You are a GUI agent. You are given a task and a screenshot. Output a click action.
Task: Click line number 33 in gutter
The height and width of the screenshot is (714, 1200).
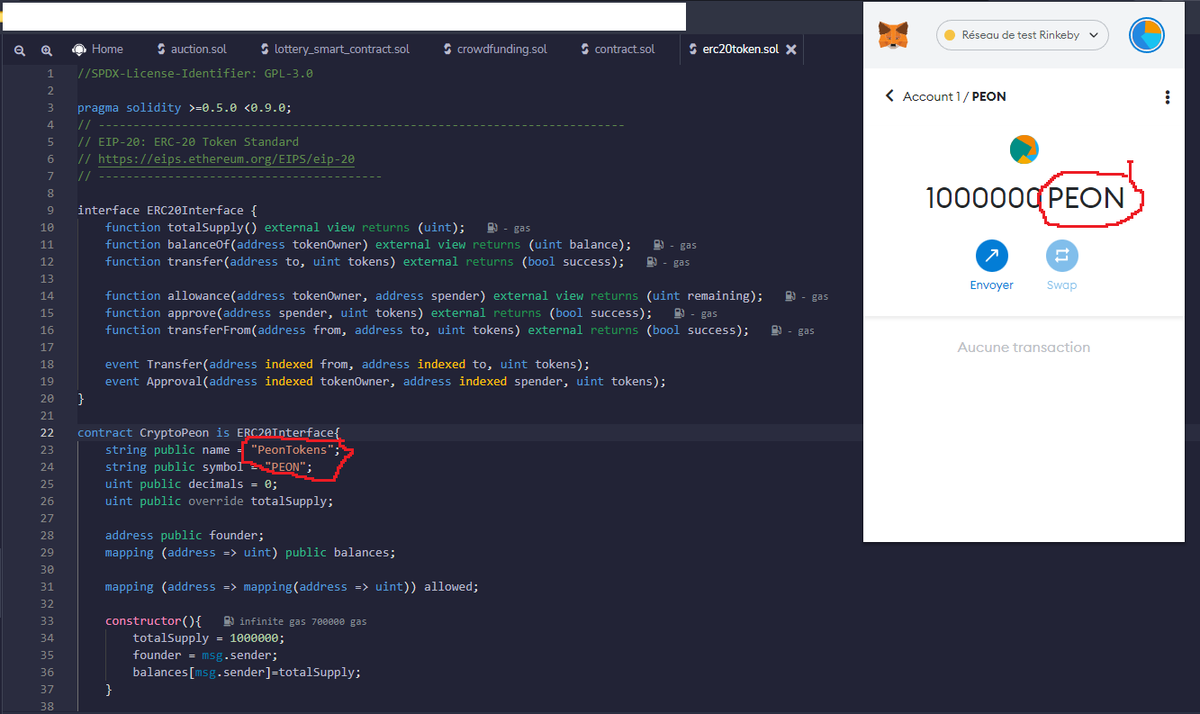pos(48,621)
